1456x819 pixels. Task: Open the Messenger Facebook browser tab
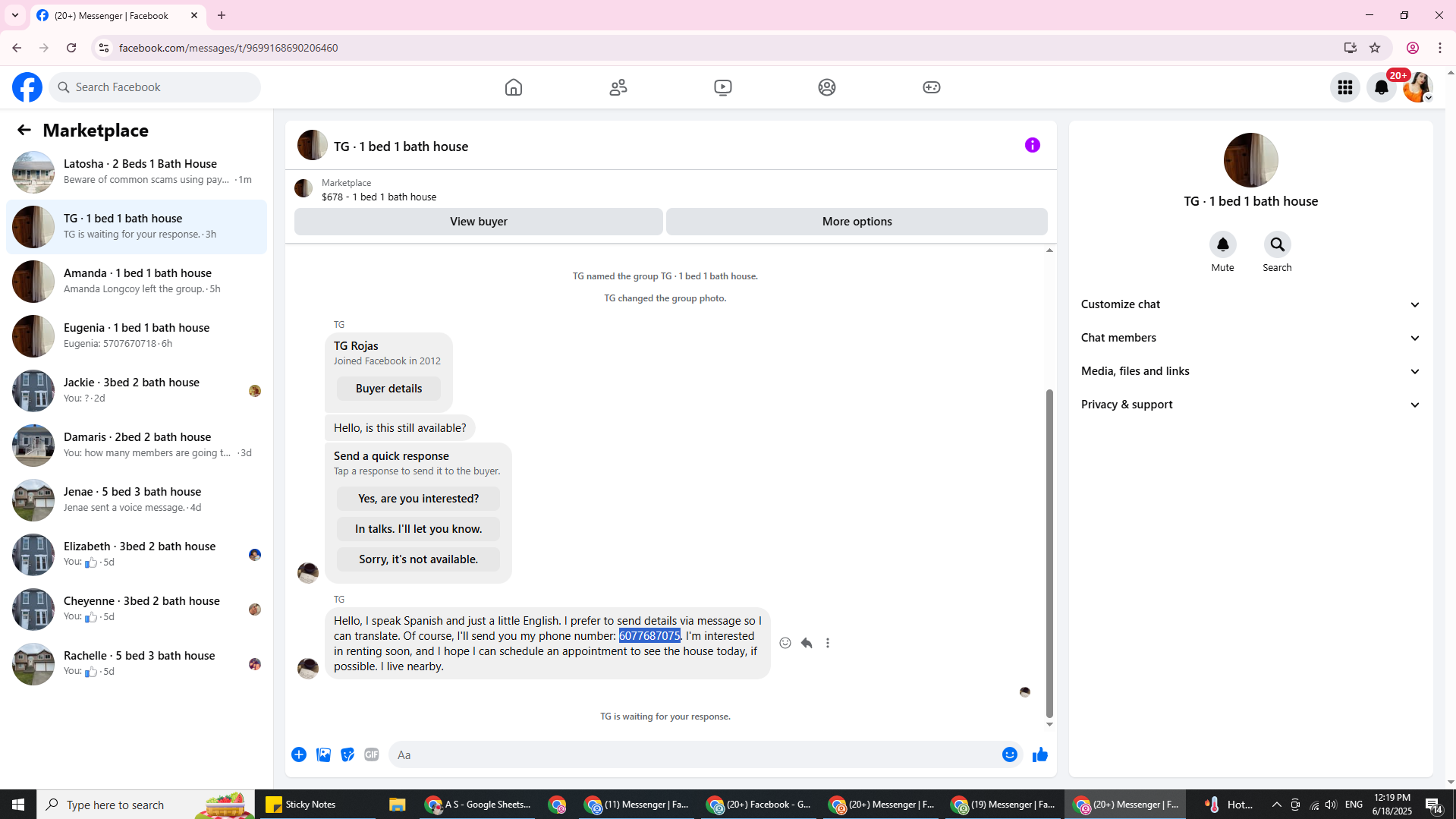click(x=118, y=15)
